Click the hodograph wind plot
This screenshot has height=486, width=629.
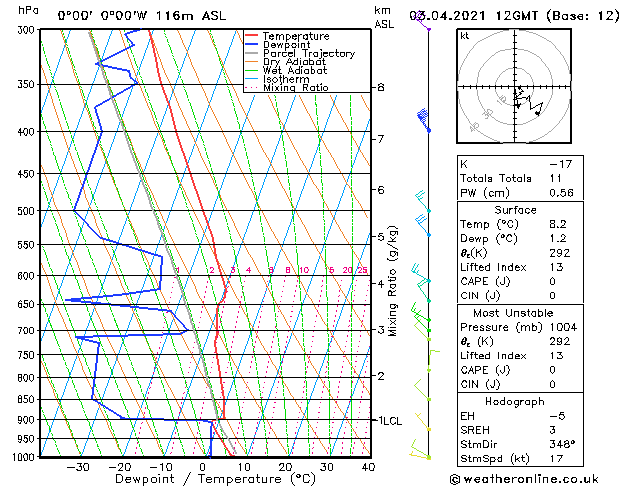point(514,86)
